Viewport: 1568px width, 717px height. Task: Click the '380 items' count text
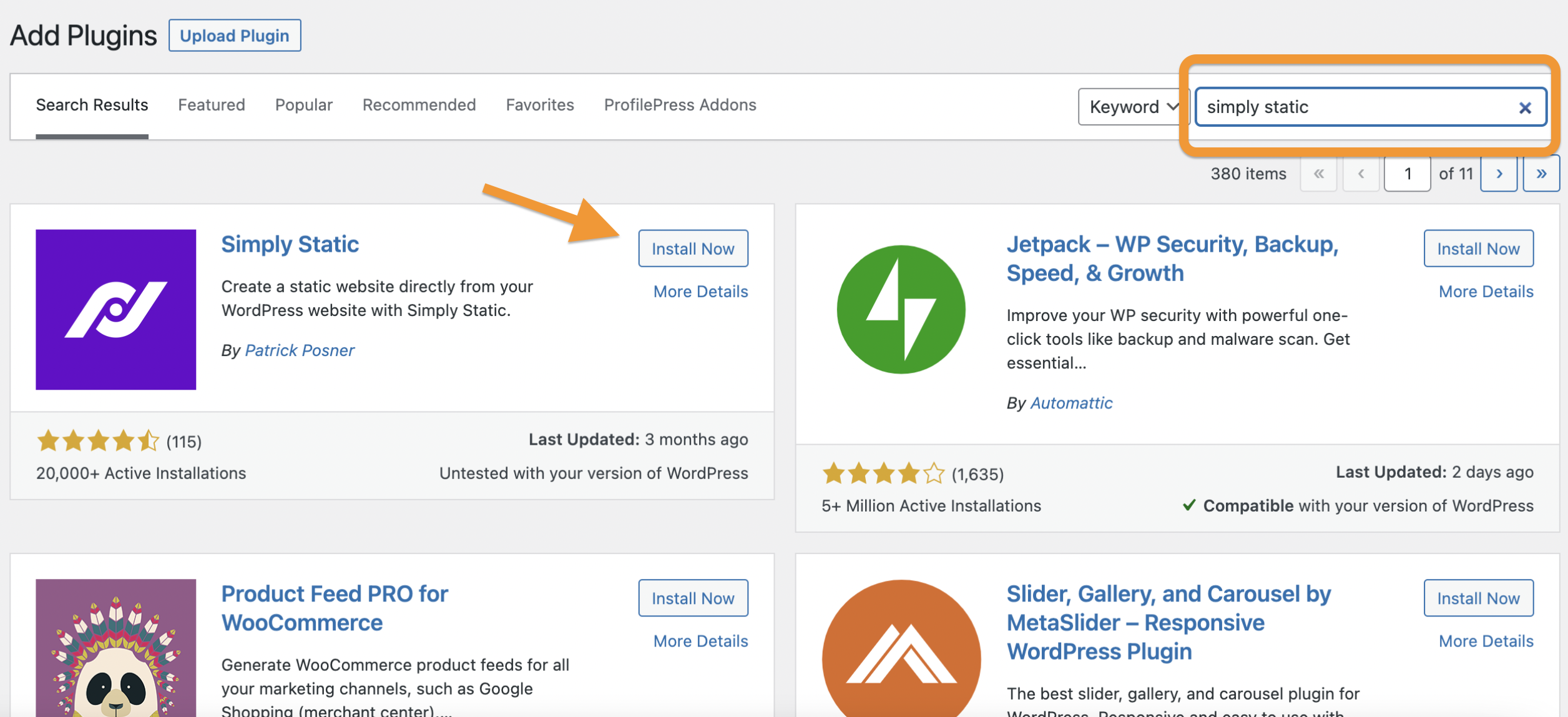coord(1248,174)
